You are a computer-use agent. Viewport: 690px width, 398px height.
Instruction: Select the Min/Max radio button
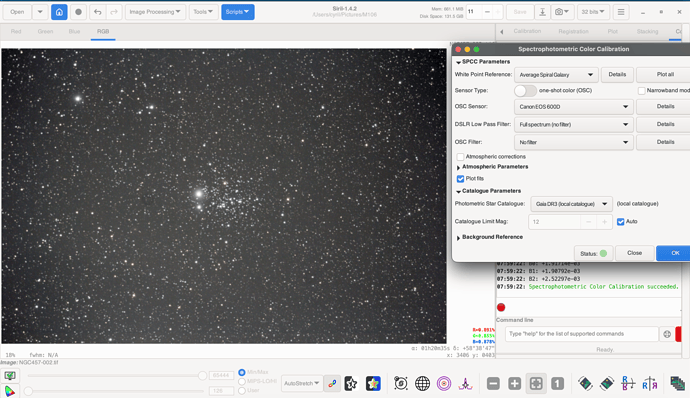pyautogui.click(x=242, y=372)
